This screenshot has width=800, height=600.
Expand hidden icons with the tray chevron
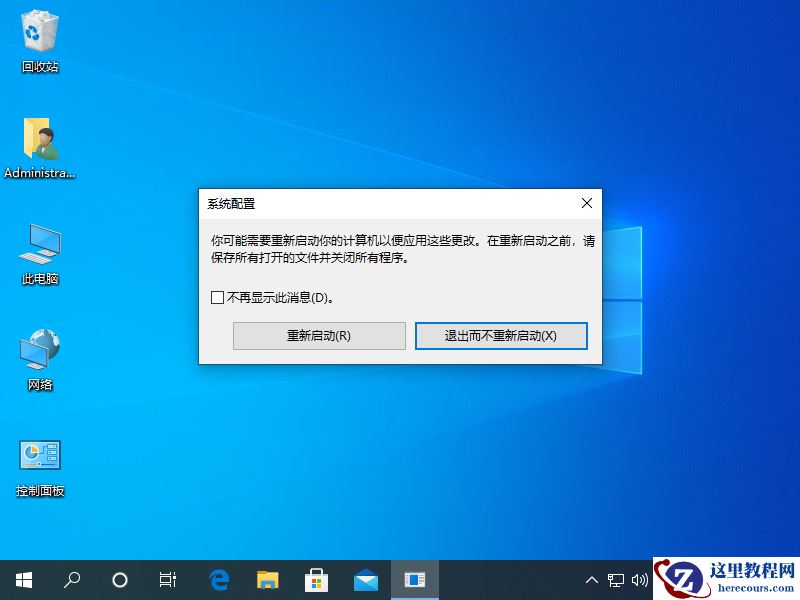(x=592, y=579)
